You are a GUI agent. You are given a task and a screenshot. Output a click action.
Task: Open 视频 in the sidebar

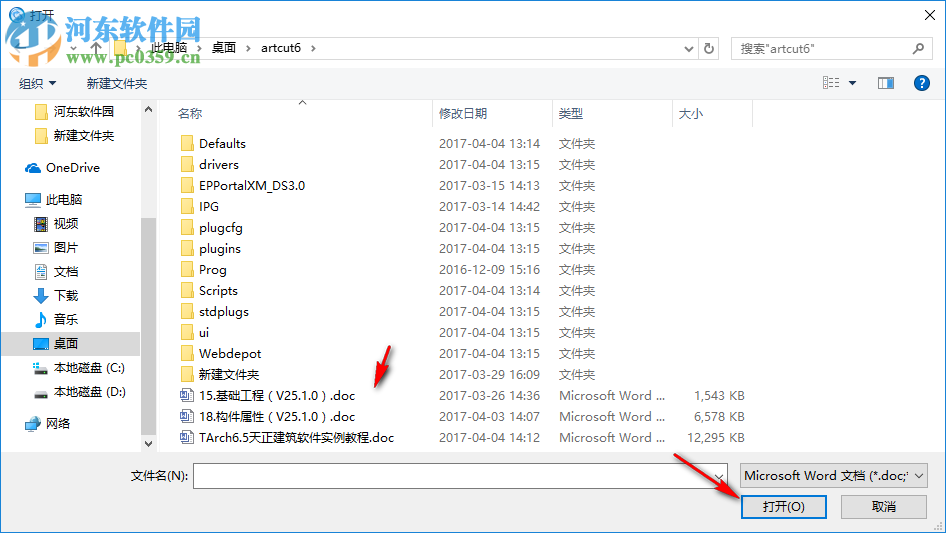pyautogui.click(x=56, y=223)
